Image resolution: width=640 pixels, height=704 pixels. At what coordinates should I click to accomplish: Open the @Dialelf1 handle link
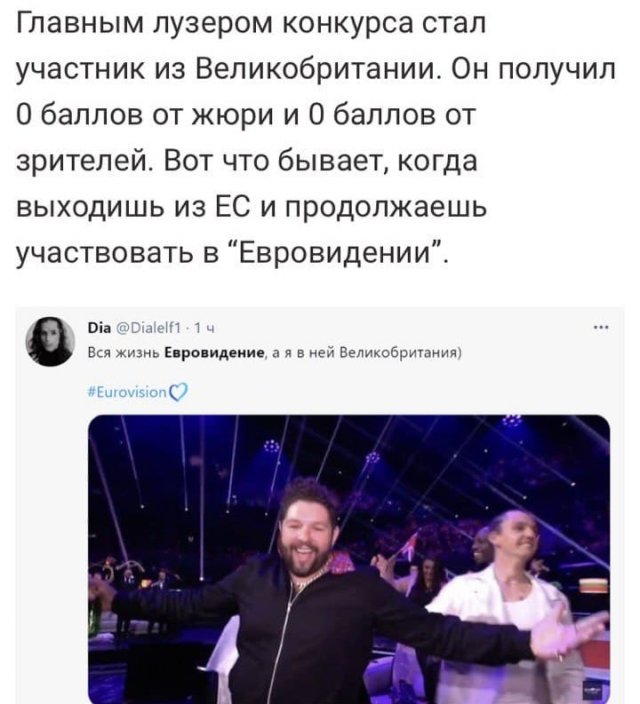tap(149, 328)
